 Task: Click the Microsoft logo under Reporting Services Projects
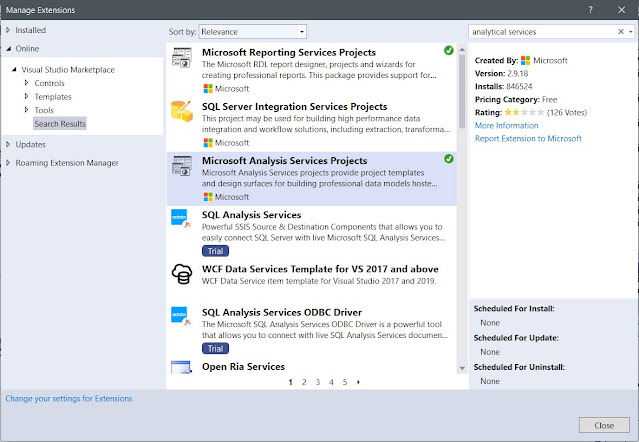point(208,88)
